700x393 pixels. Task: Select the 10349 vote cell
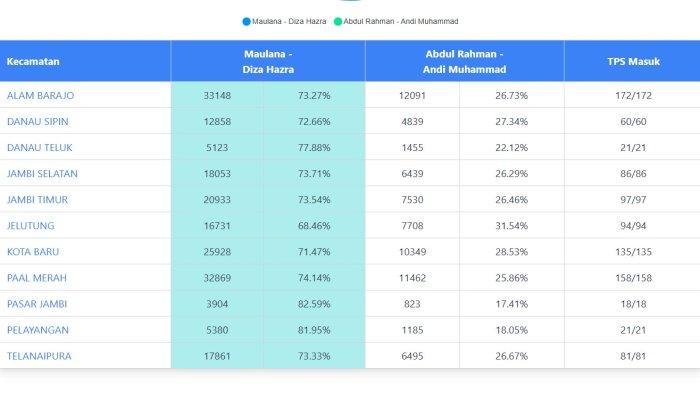pos(412,252)
